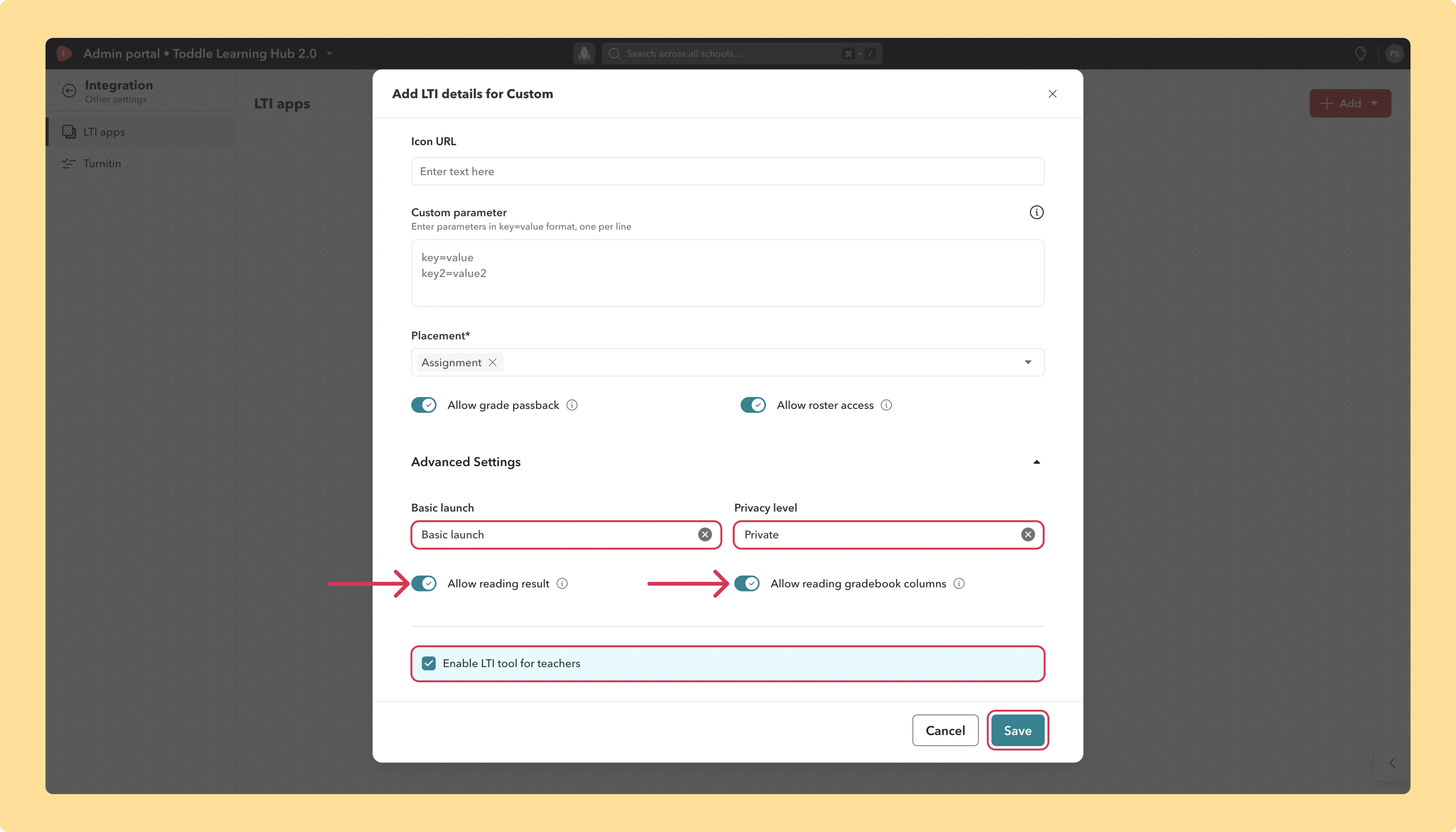This screenshot has width=1456, height=832.
Task: Click the 'Other settings' subtitle
Action: pos(116,99)
